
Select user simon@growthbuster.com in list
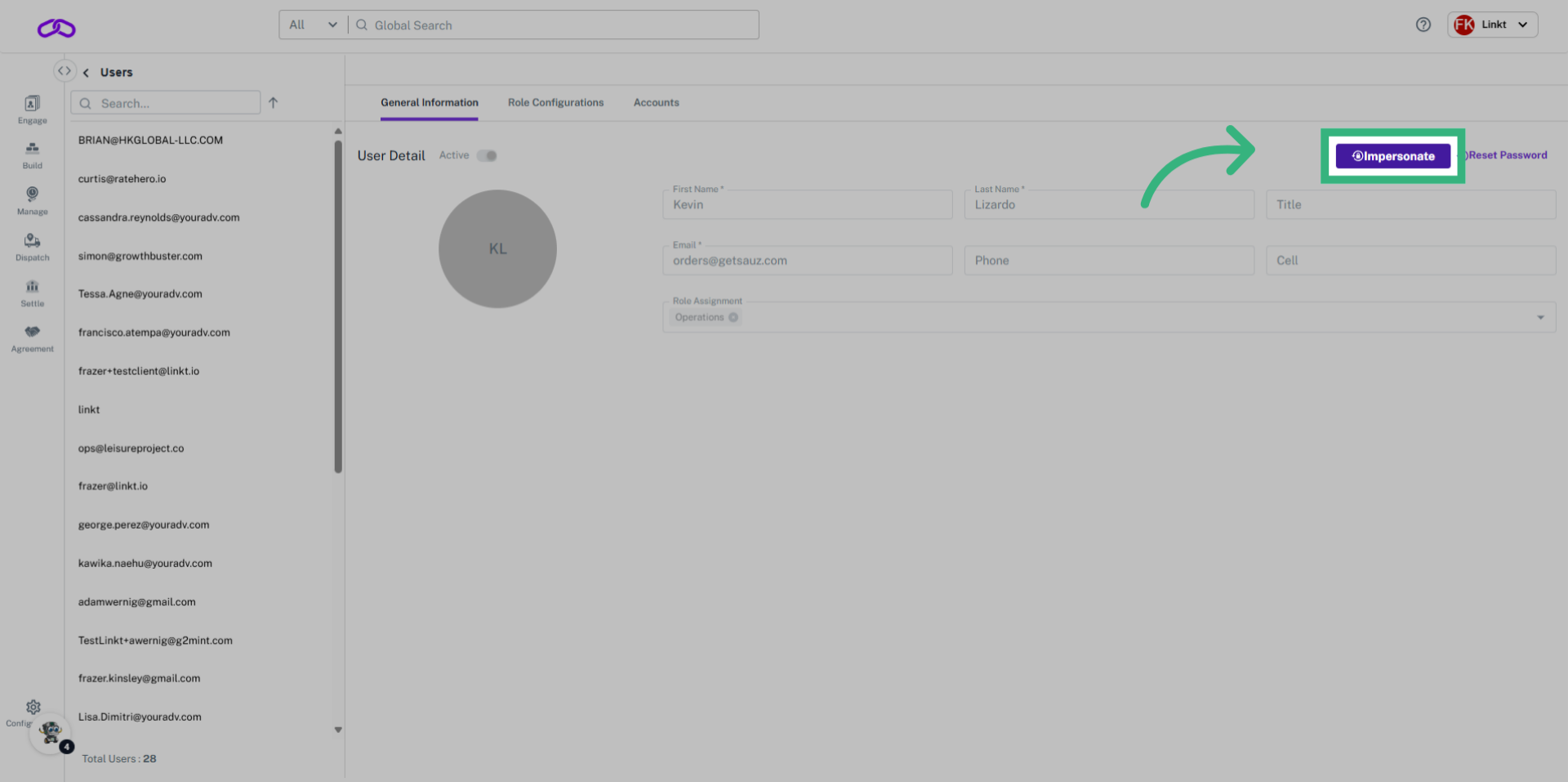[x=140, y=257]
